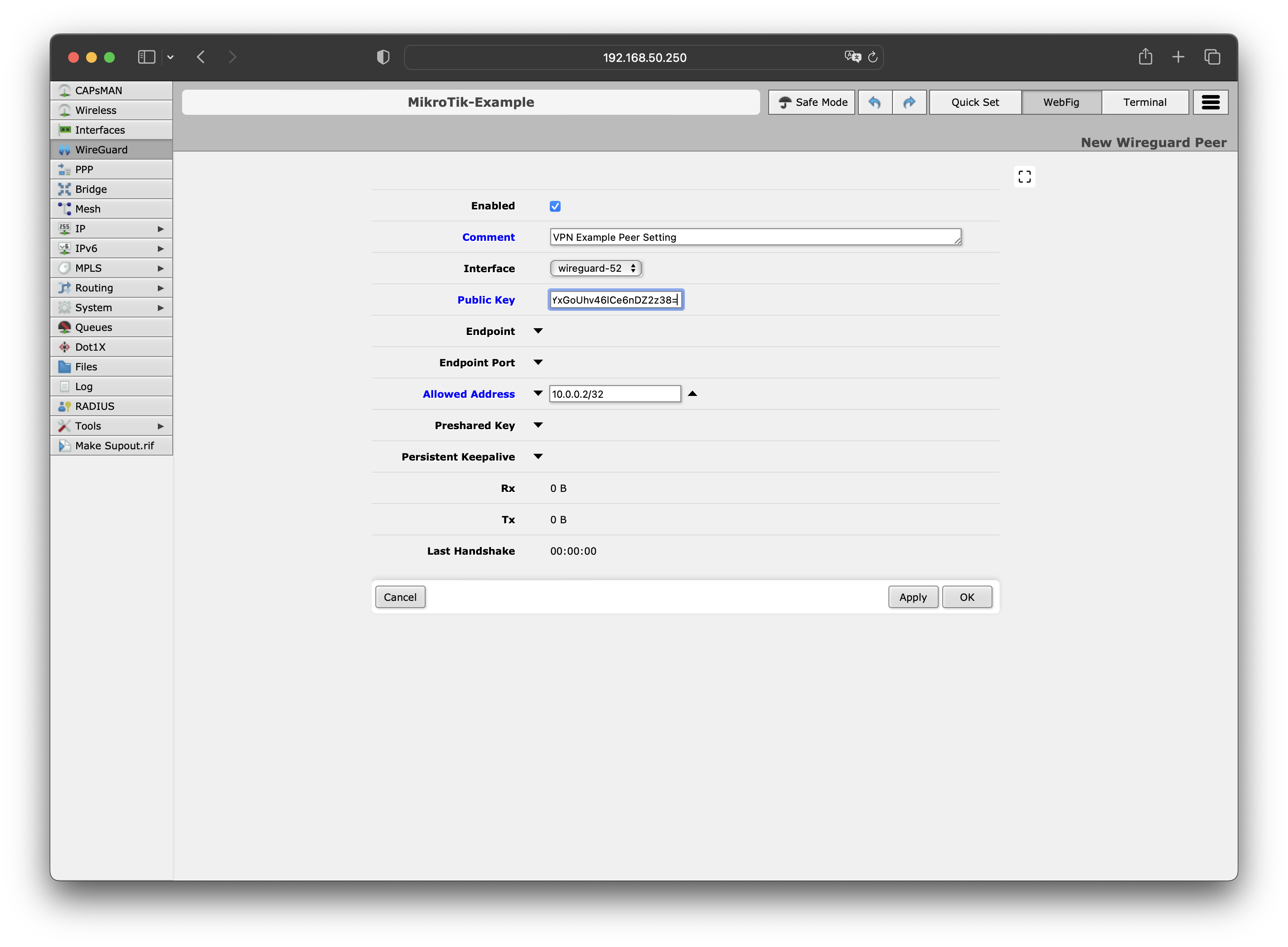Switch to the Quick Set tab

975,102
